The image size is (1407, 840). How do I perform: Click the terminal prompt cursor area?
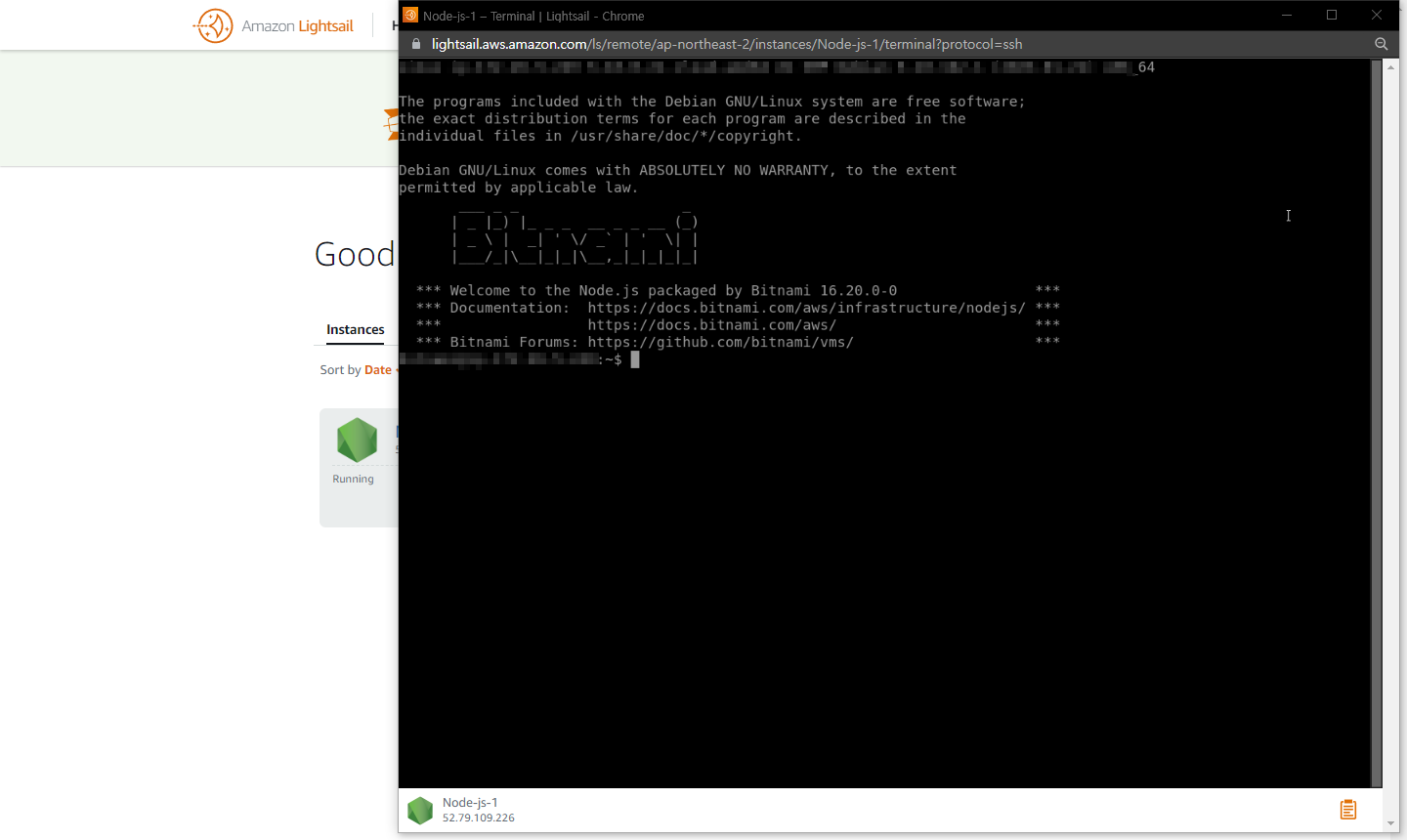pos(635,359)
